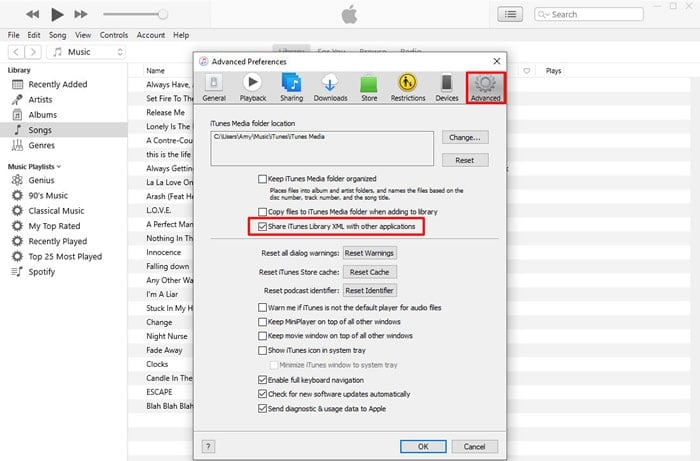Open Recently Added in the Library sidebar
Image resolution: width=700 pixels, height=461 pixels.
point(58,84)
